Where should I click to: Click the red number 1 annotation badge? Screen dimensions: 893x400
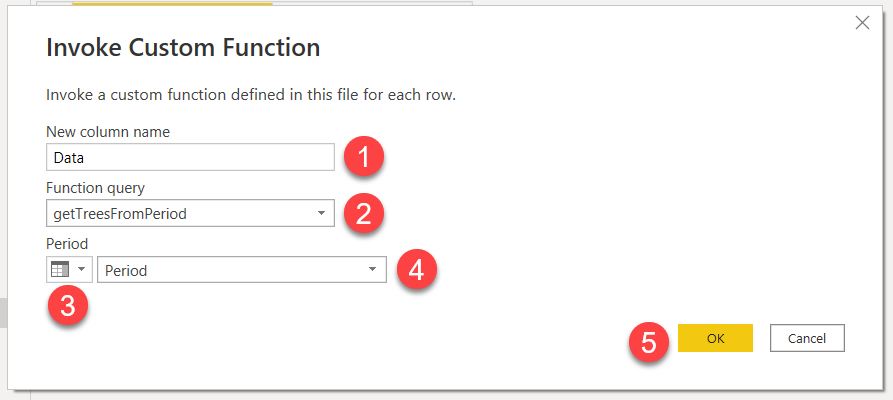click(x=365, y=157)
